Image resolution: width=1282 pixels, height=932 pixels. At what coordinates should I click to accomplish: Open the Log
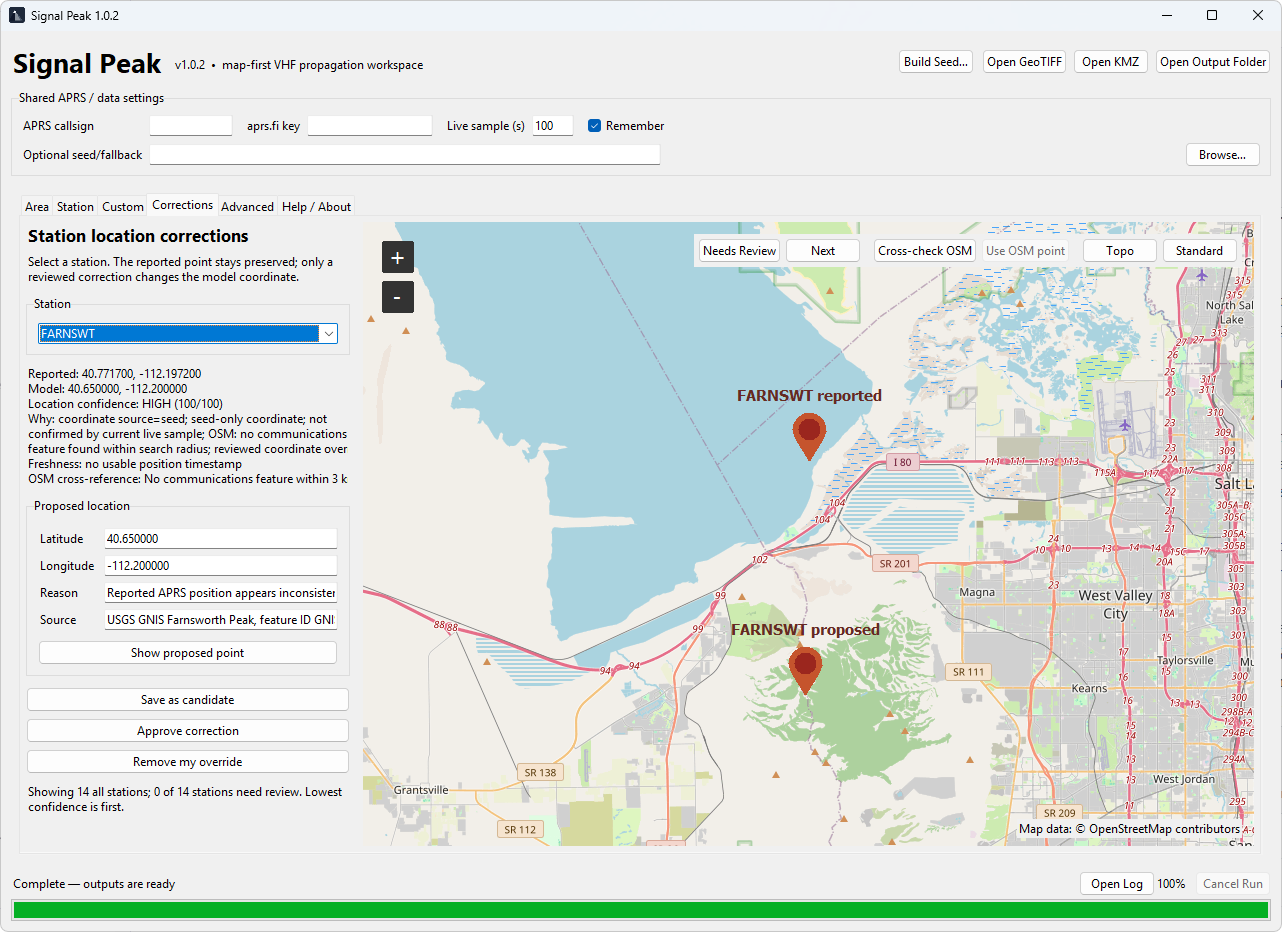1117,884
